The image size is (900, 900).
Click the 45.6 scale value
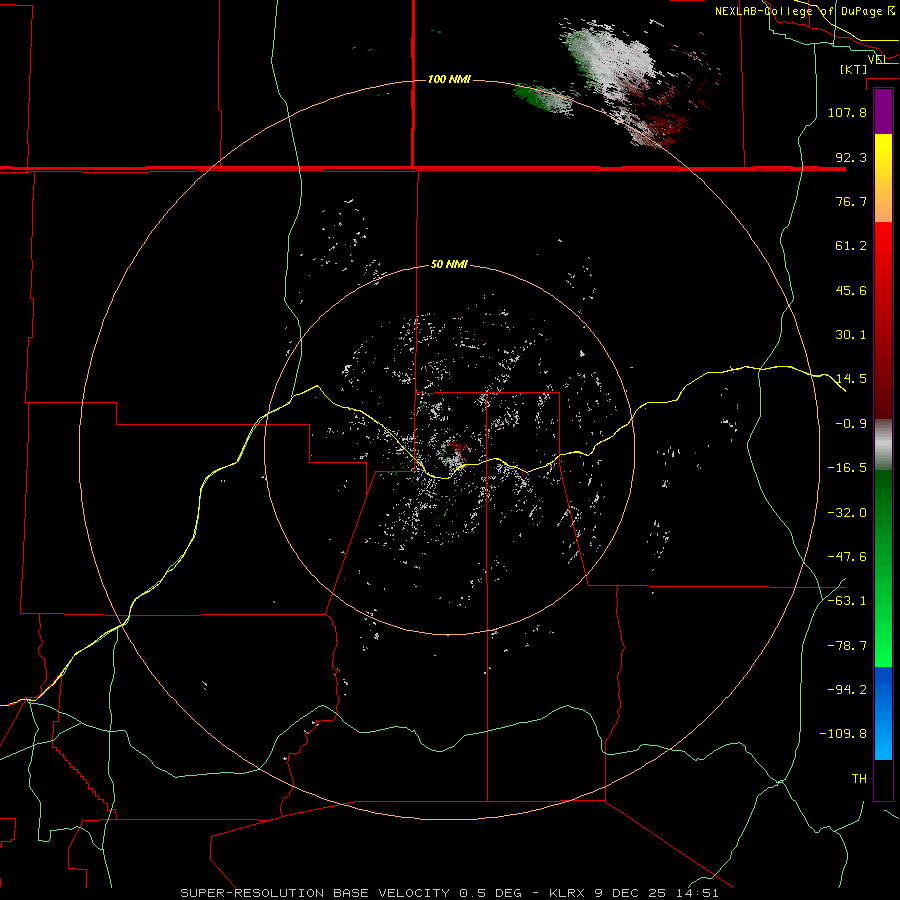pyautogui.click(x=851, y=290)
